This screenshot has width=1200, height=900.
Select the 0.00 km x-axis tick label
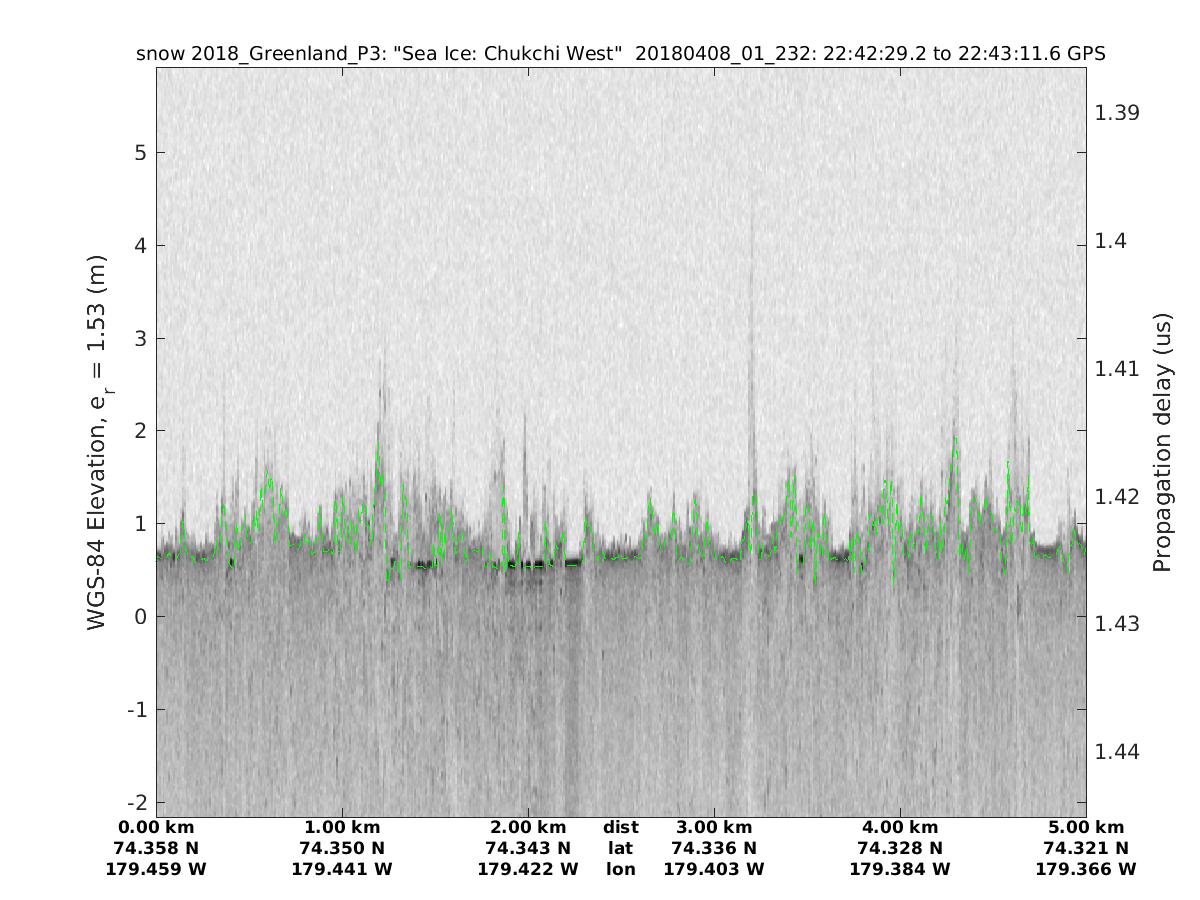pyautogui.click(x=156, y=827)
